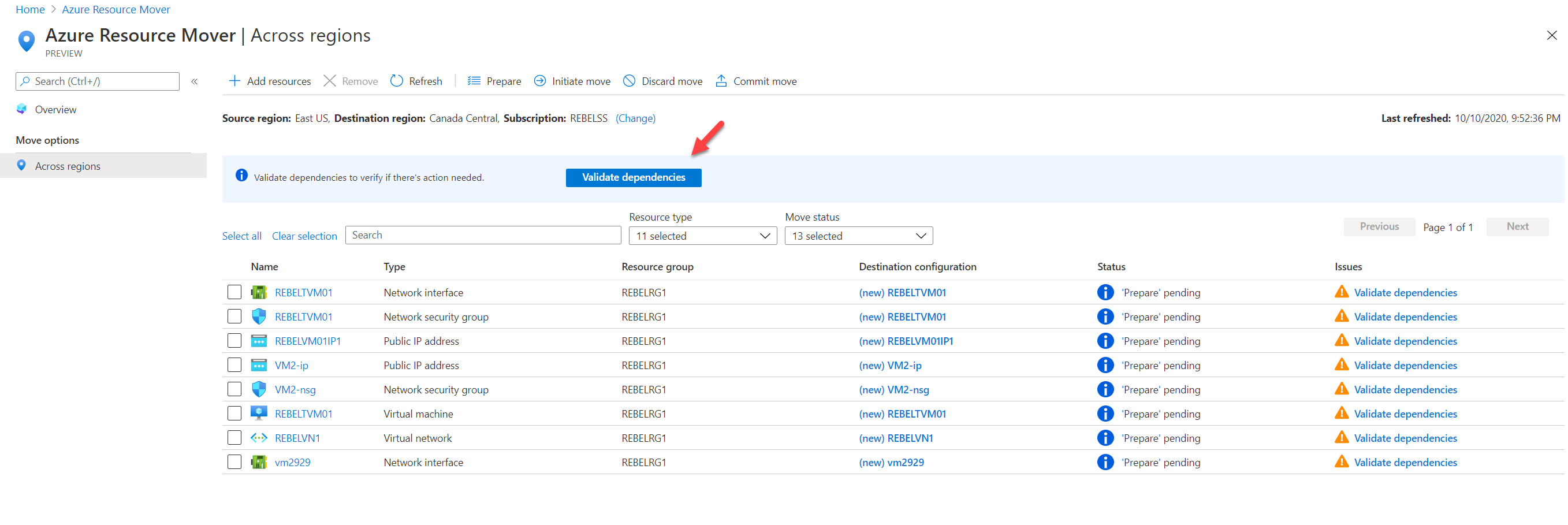
Task: Open the Move status dropdown
Action: (858, 236)
